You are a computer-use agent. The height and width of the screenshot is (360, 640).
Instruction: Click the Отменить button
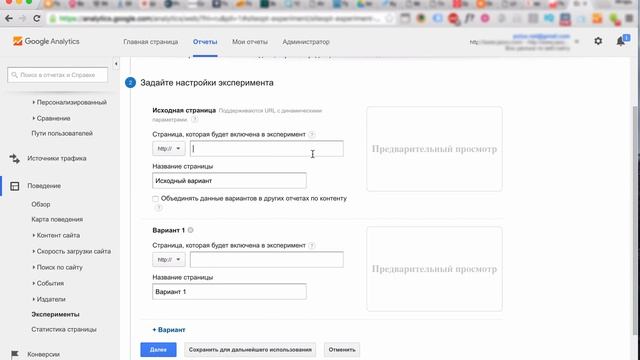(342, 350)
